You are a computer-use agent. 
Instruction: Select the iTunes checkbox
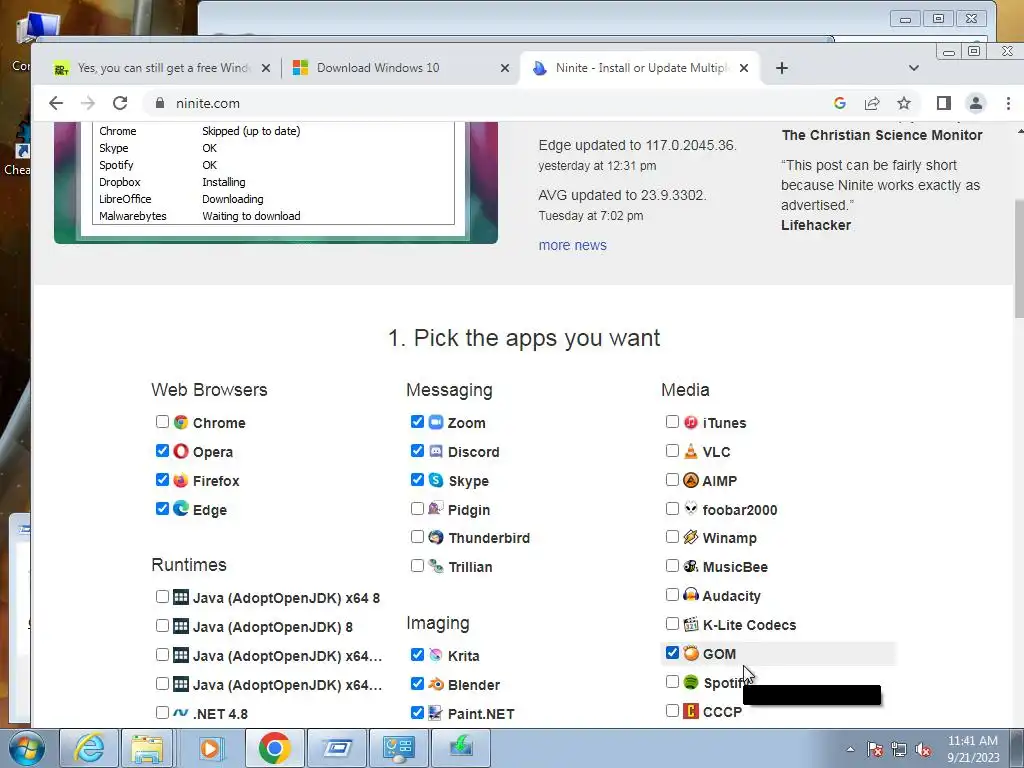pyautogui.click(x=672, y=422)
